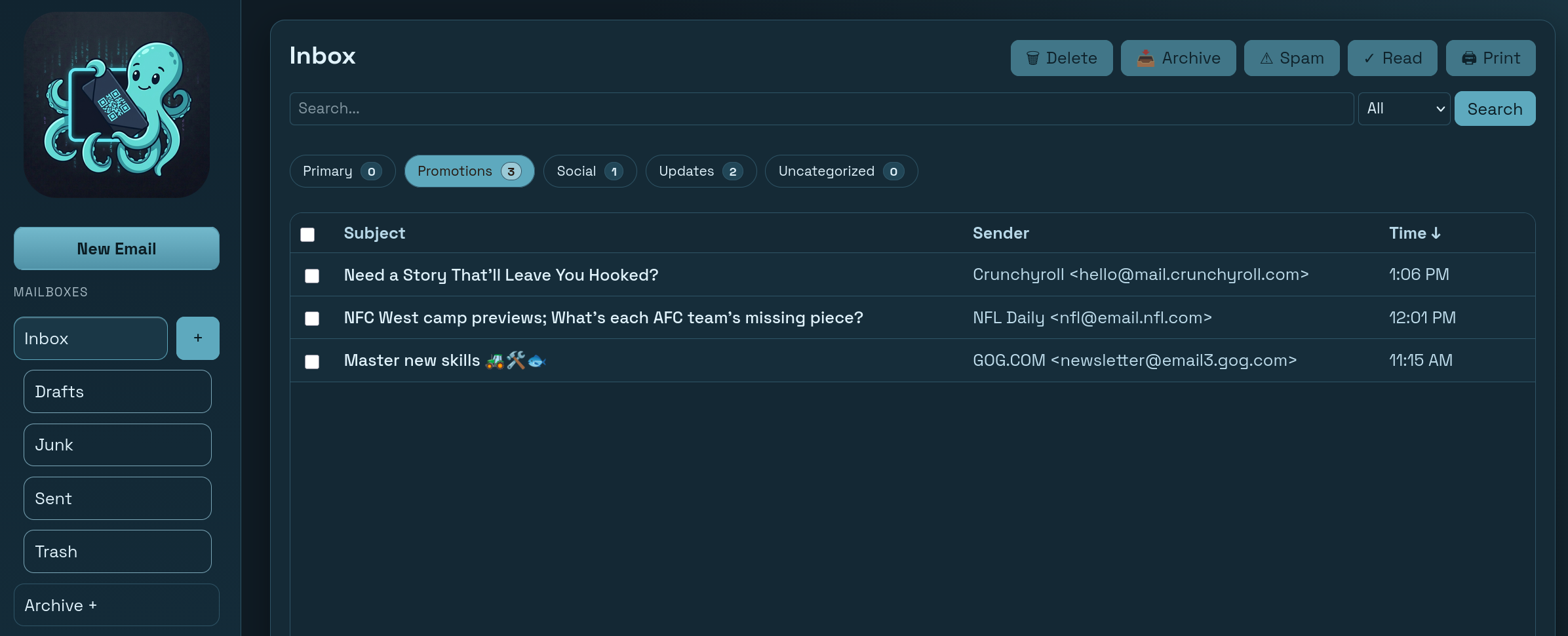Viewport: 1568px width, 636px height.
Task: Switch to the Updates tab
Action: click(x=701, y=171)
